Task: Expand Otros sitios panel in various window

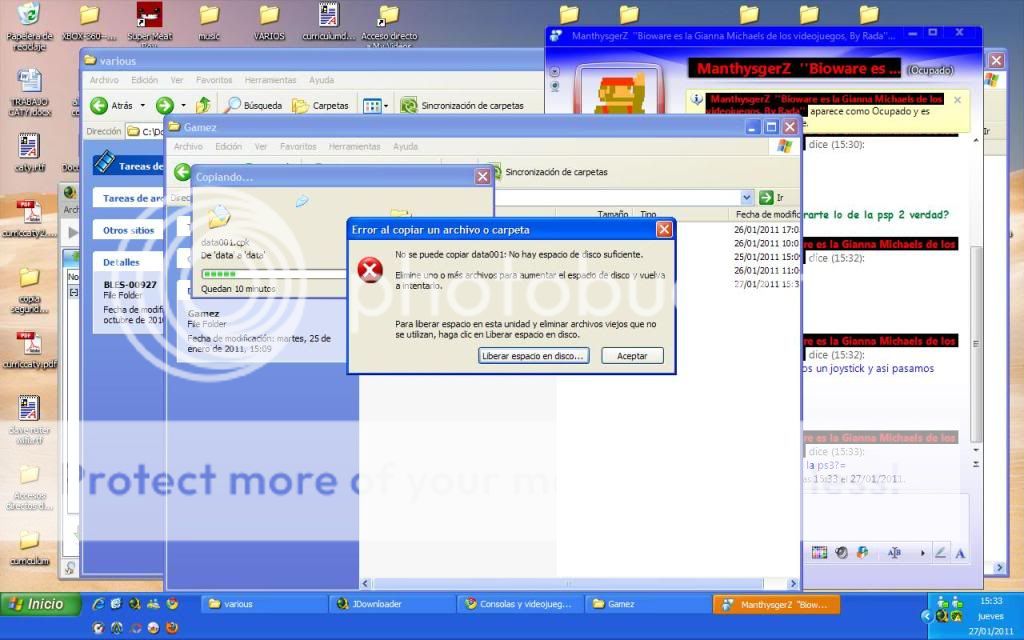Action: coord(128,230)
